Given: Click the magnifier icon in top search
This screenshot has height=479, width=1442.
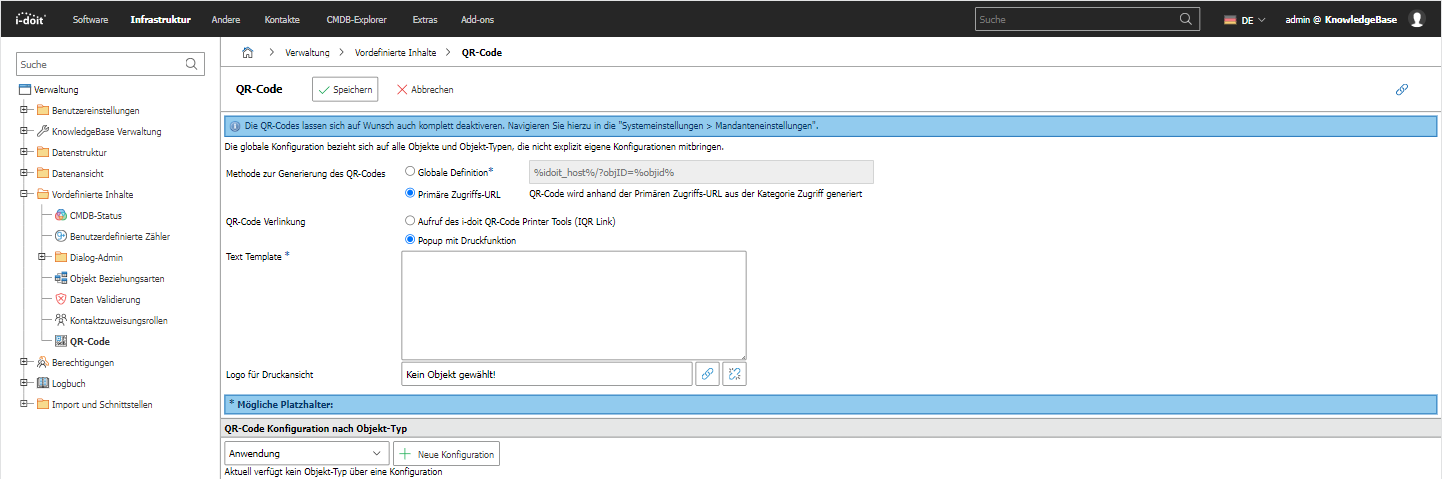Looking at the screenshot, I should pyautogui.click(x=1186, y=19).
